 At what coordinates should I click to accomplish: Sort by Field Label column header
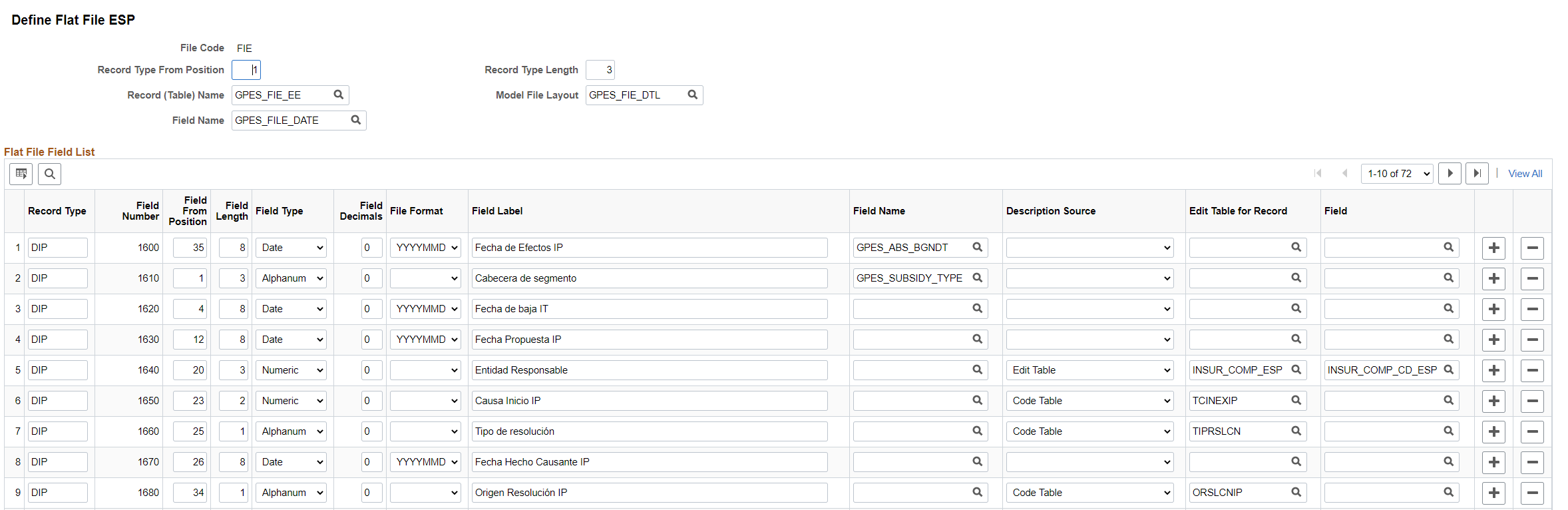[497, 211]
